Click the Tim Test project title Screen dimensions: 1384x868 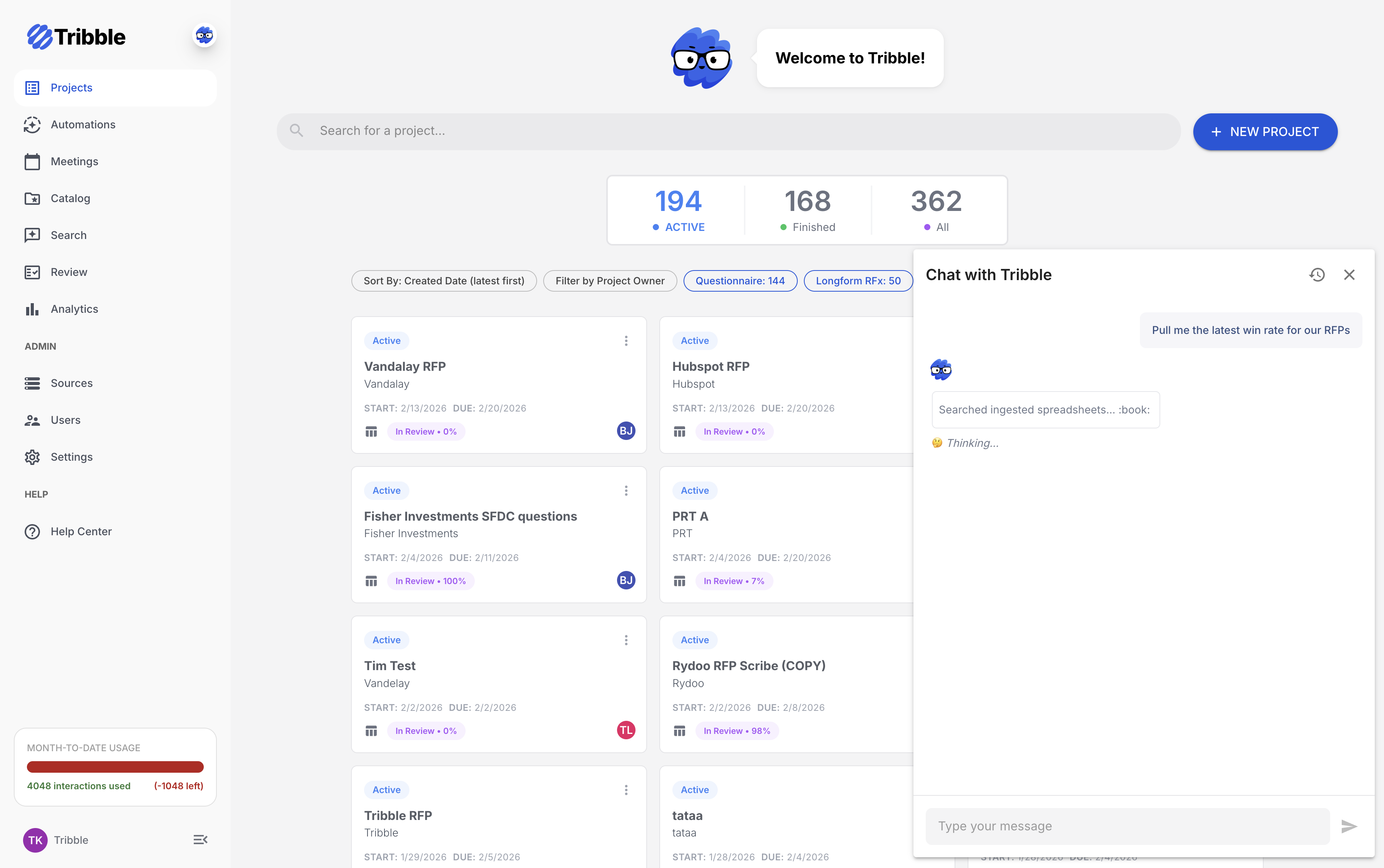[389, 666]
